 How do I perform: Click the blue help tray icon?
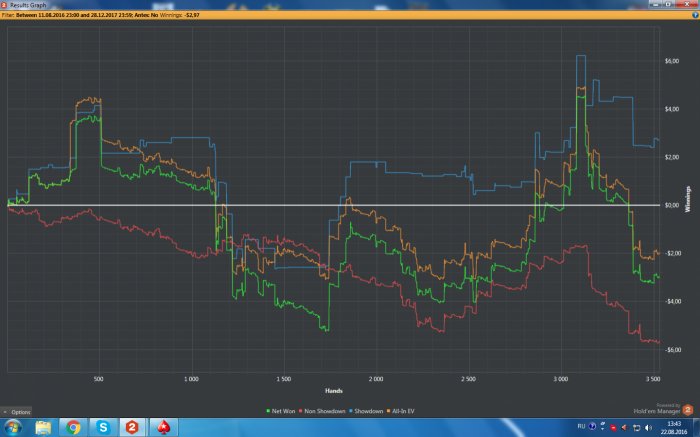(x=592, y=426)
